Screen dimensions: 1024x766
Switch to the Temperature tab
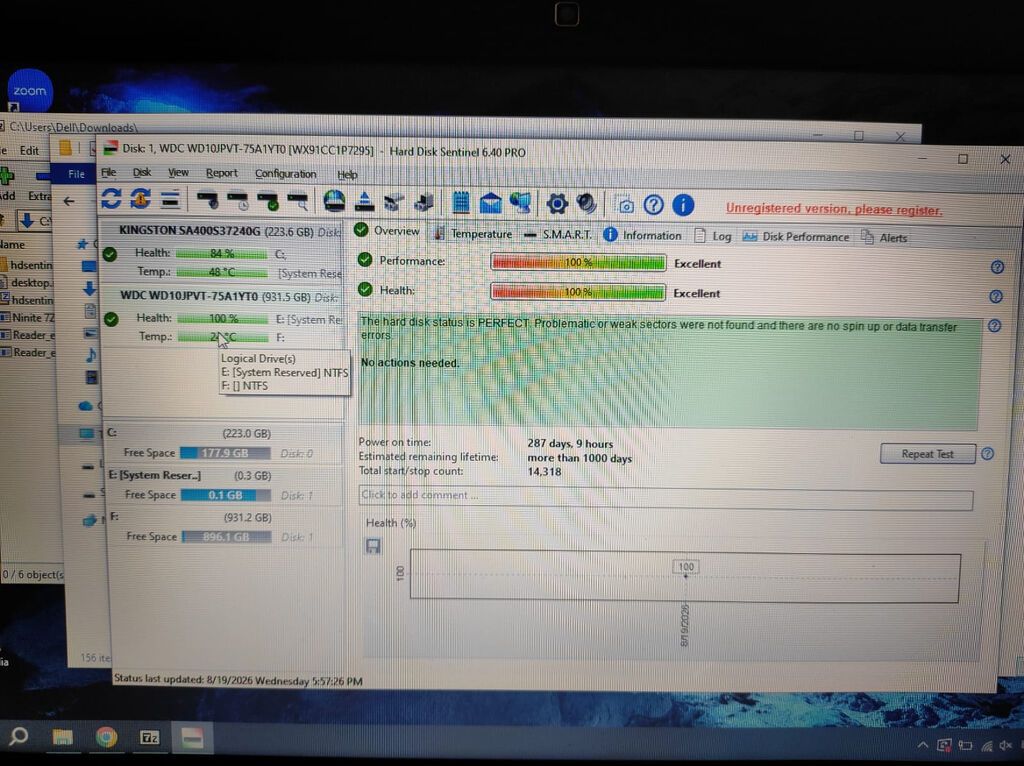473,233
